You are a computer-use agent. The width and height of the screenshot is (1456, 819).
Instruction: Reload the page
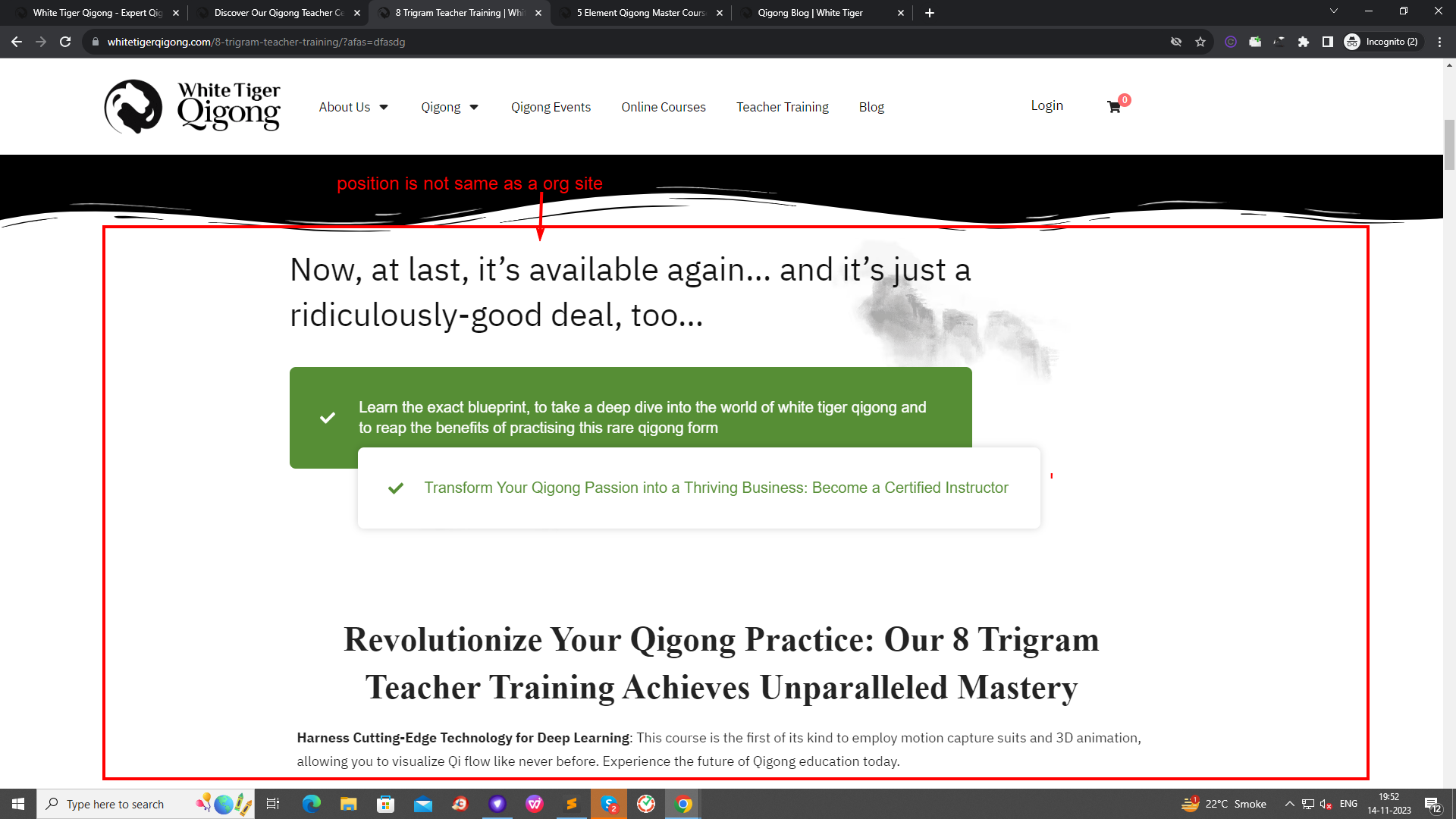tap(65, 42)
